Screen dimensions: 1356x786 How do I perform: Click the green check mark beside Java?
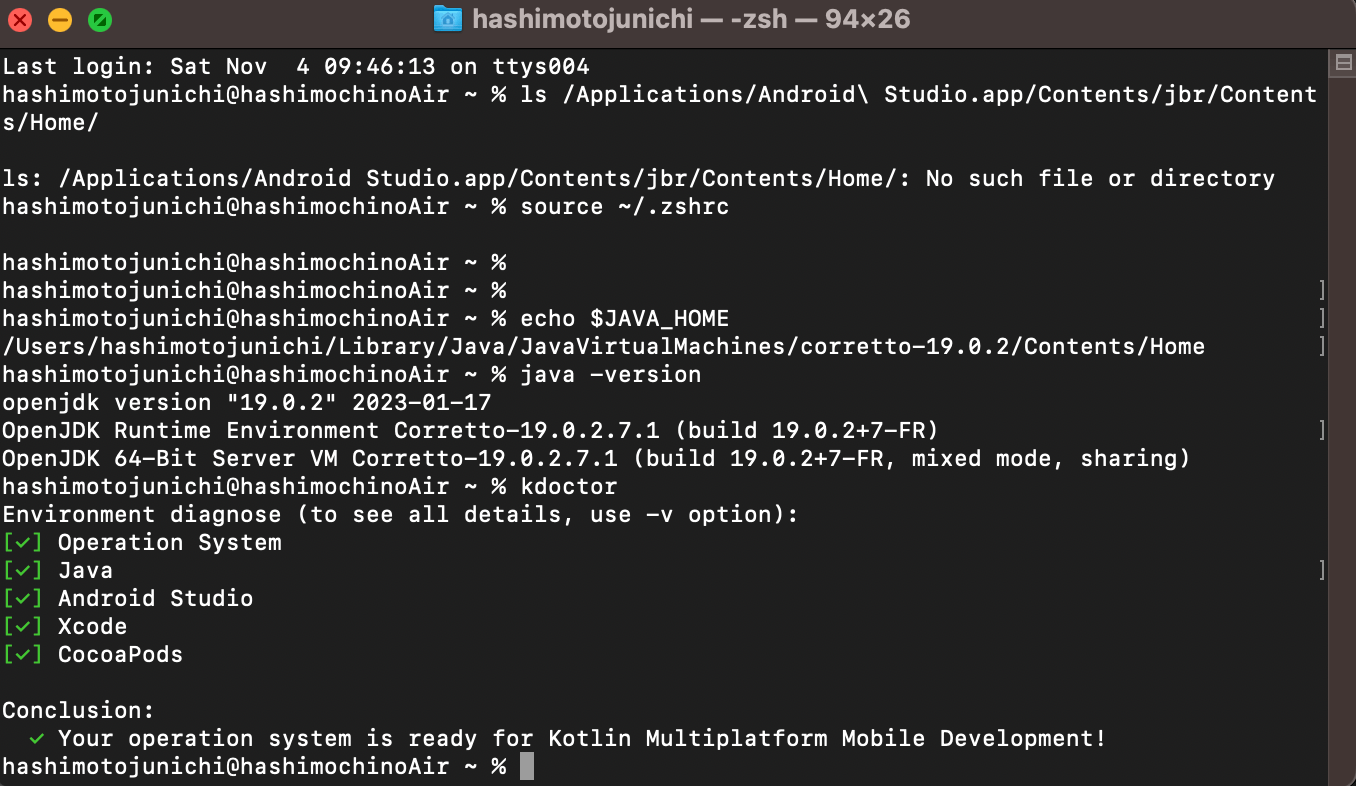click(23, 571)
